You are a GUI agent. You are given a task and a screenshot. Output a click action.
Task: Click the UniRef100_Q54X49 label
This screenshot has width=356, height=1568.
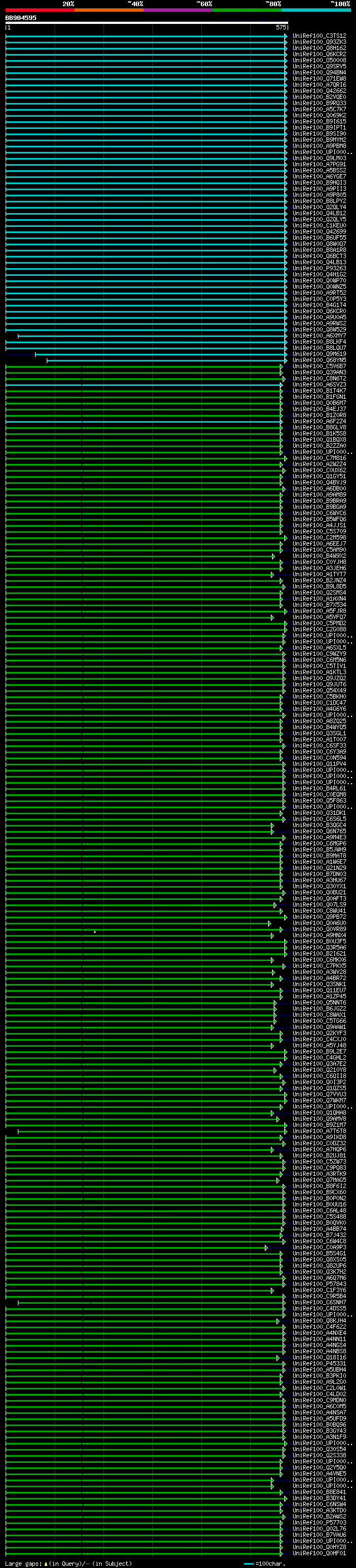[319, 690]
